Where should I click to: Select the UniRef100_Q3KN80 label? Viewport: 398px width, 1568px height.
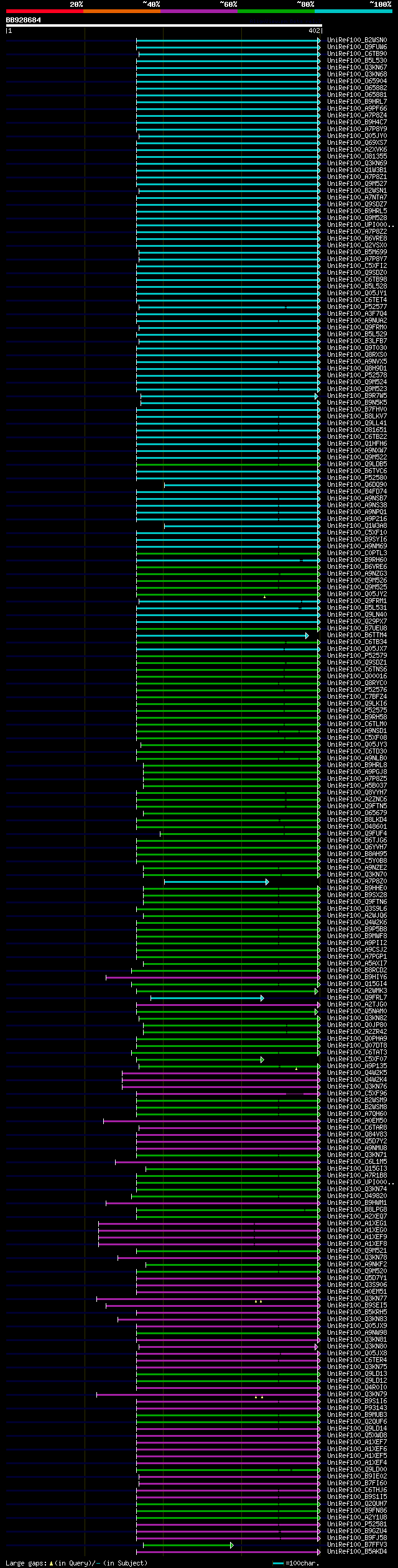[x=357, y=1347]
